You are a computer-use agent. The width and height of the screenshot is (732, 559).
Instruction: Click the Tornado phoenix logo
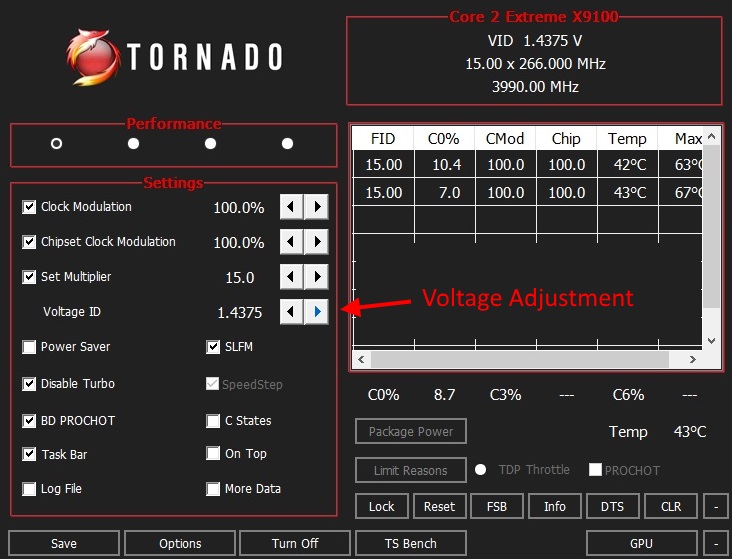92,57
